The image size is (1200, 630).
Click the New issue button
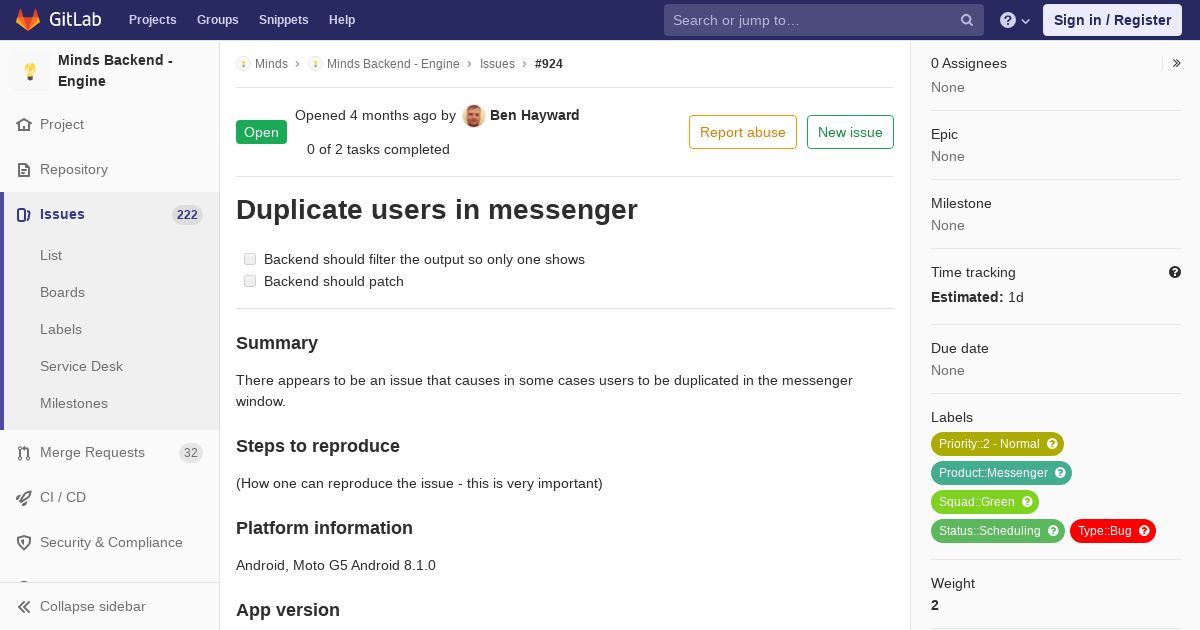coord(850,132)
